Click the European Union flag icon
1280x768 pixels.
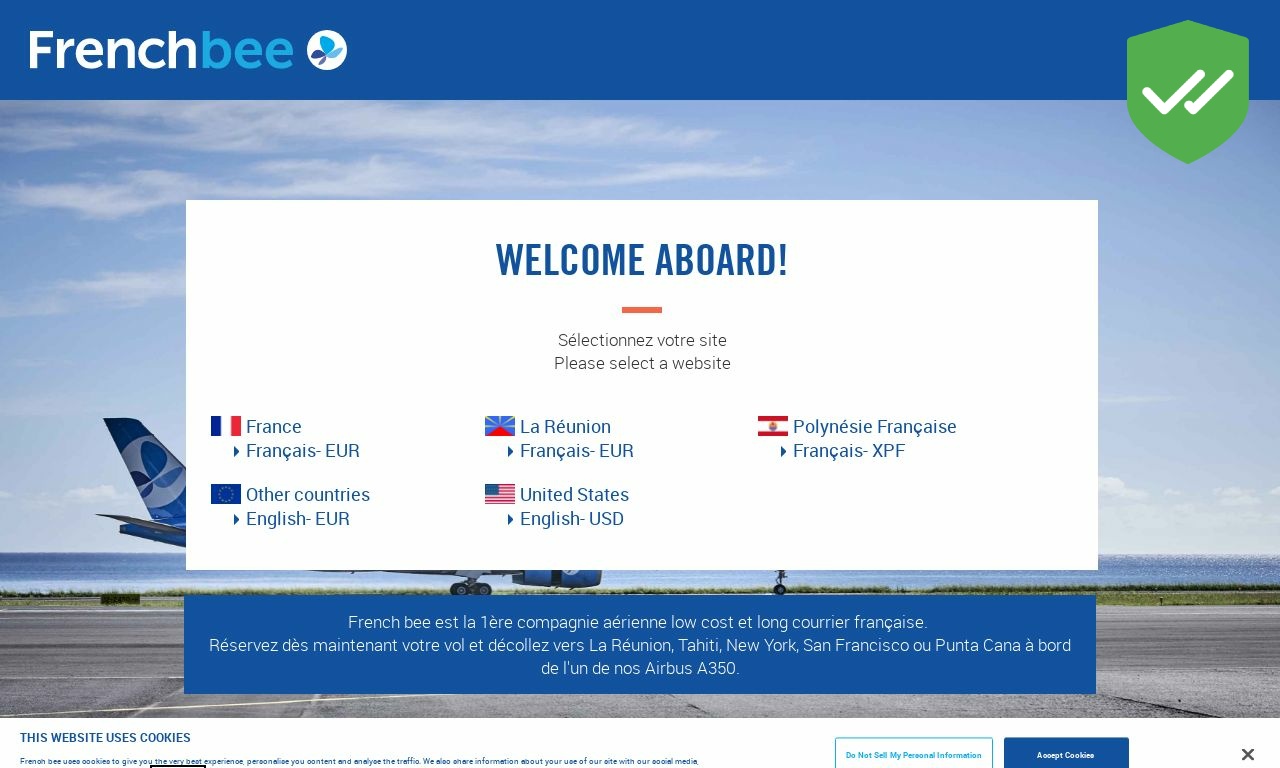226,494
